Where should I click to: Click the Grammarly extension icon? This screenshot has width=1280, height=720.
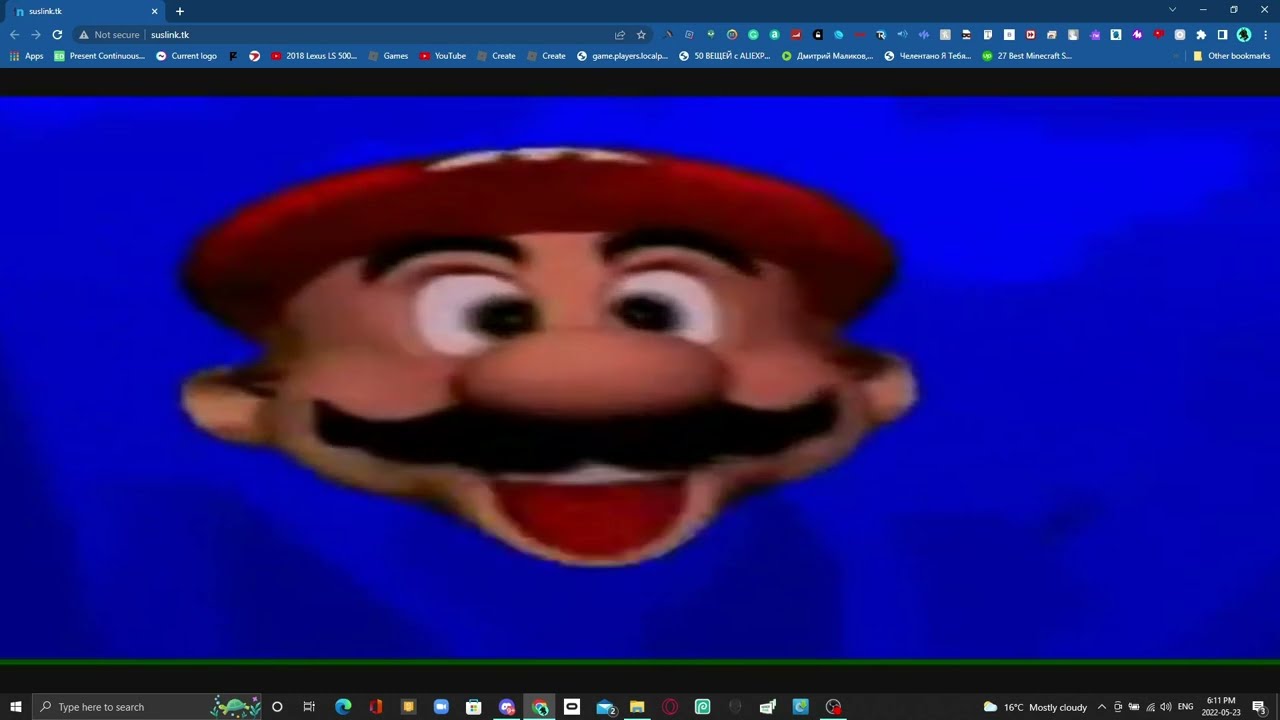pos(753,34)
